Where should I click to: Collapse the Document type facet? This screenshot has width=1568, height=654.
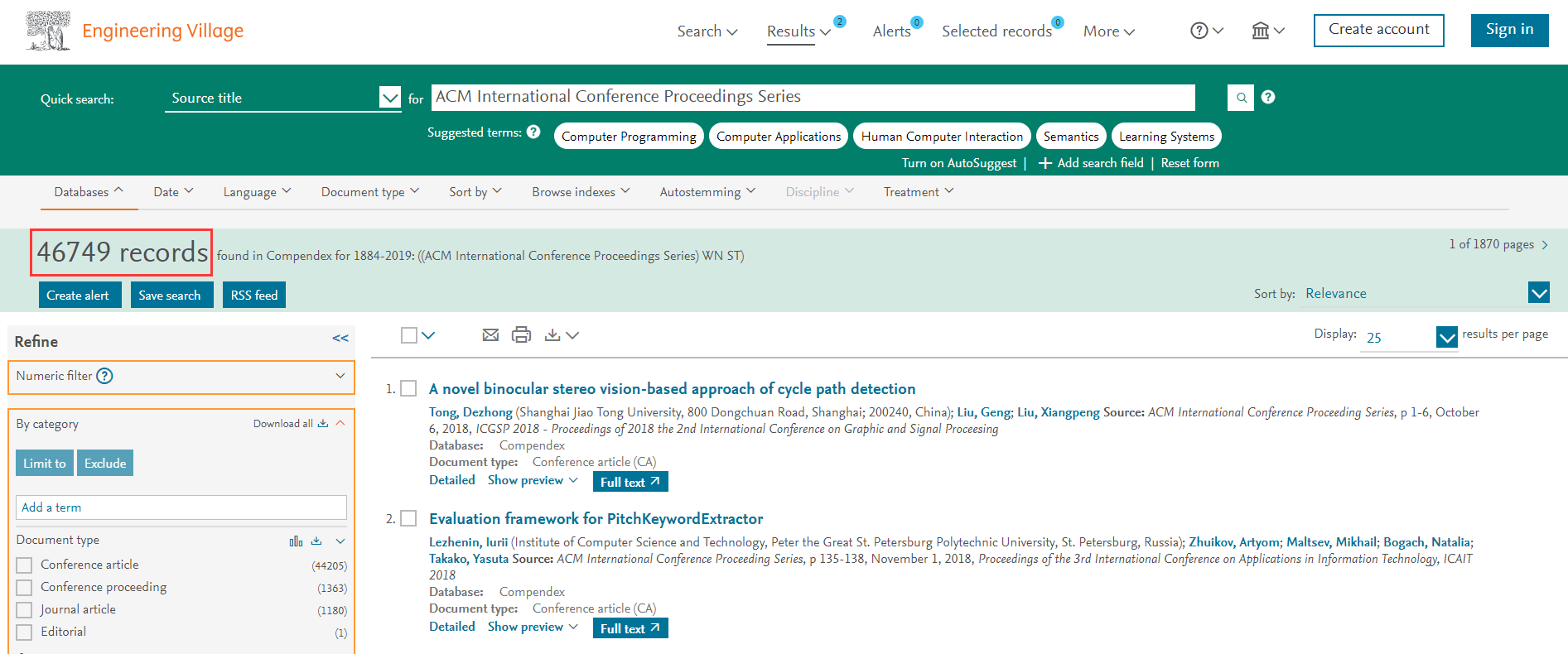coord(340,541)
